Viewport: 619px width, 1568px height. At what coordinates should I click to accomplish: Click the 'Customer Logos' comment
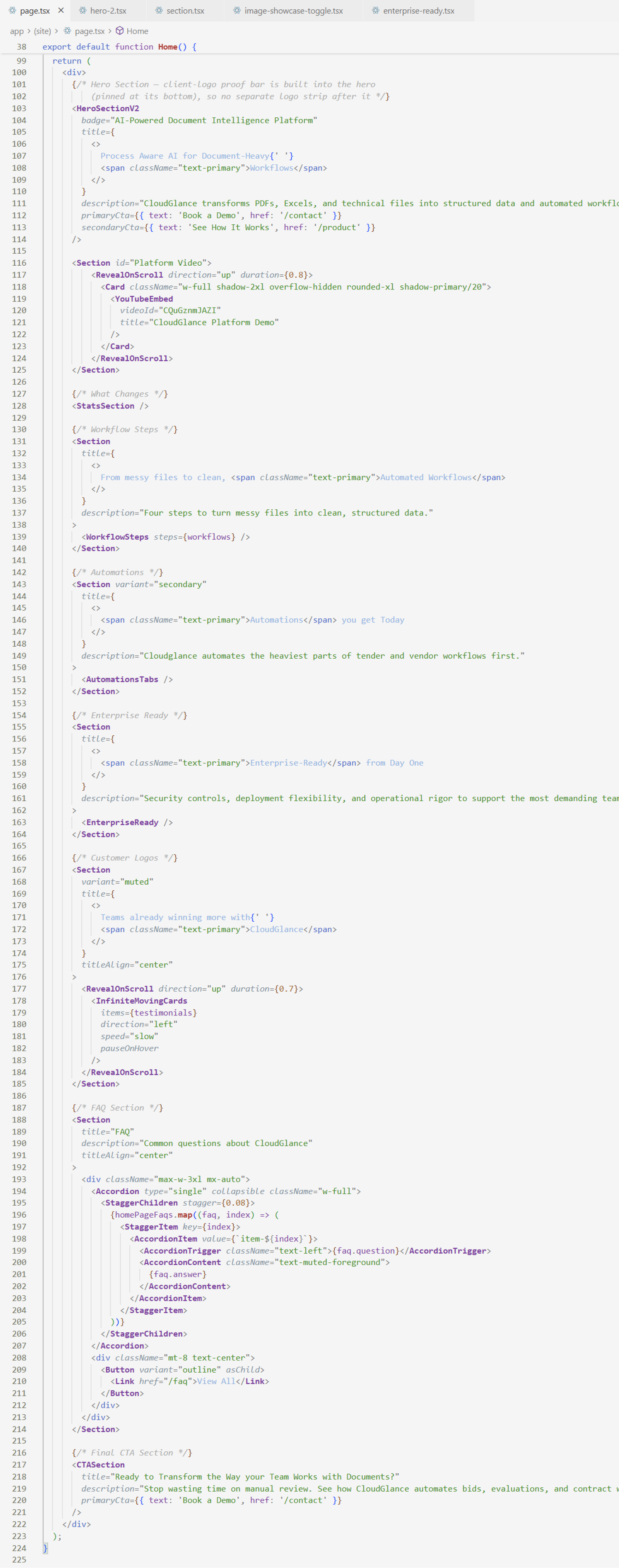tap(125, 858)
